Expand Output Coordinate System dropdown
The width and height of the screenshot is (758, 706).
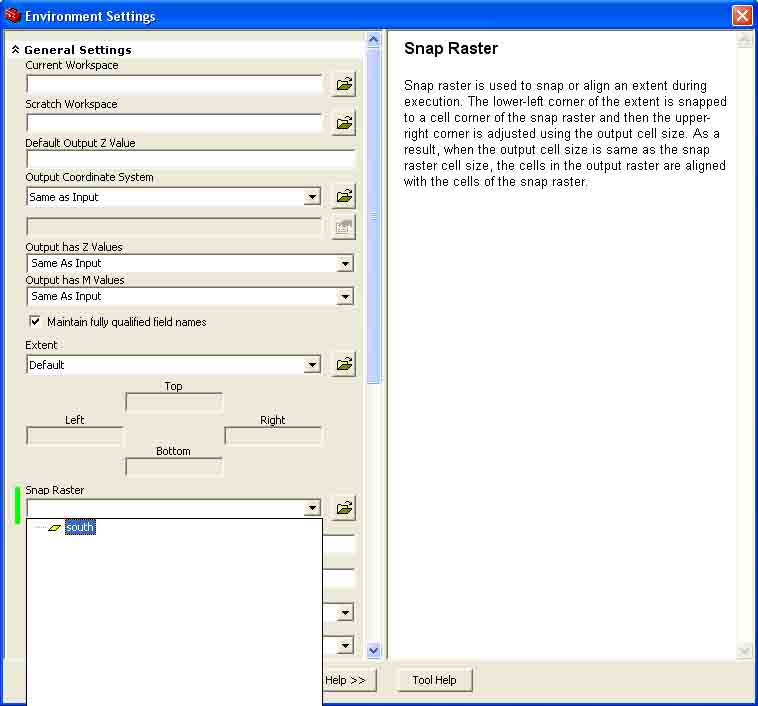tap(312, 197)
